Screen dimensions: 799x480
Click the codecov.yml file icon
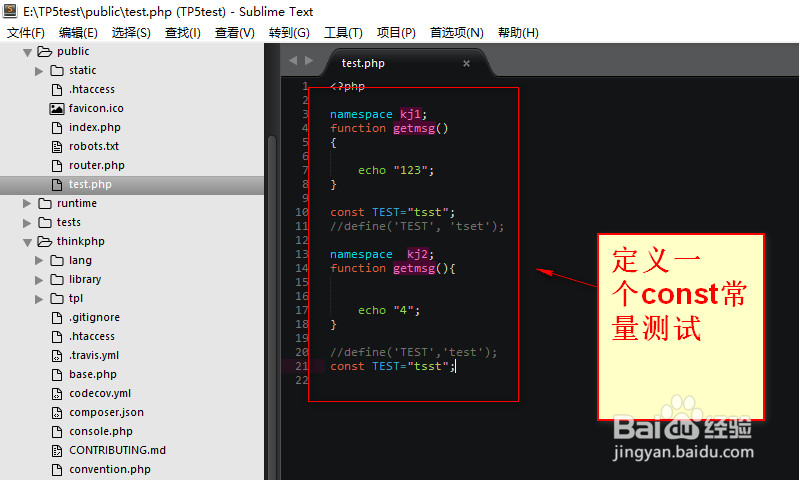[57, 394]
